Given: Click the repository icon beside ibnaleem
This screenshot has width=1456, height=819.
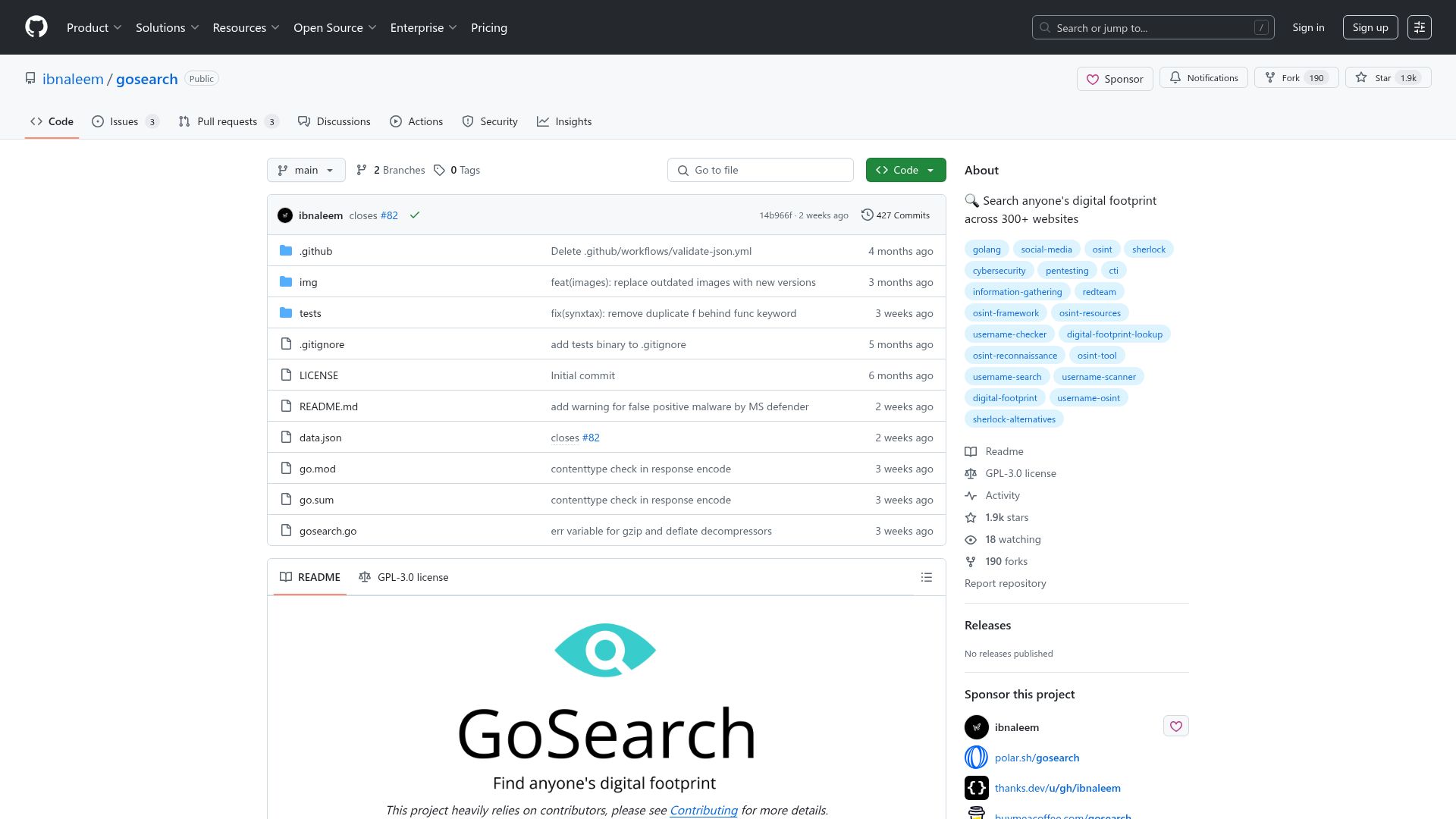Looking at the screenshot, I should pyautogui.click(x=30, y=79).
